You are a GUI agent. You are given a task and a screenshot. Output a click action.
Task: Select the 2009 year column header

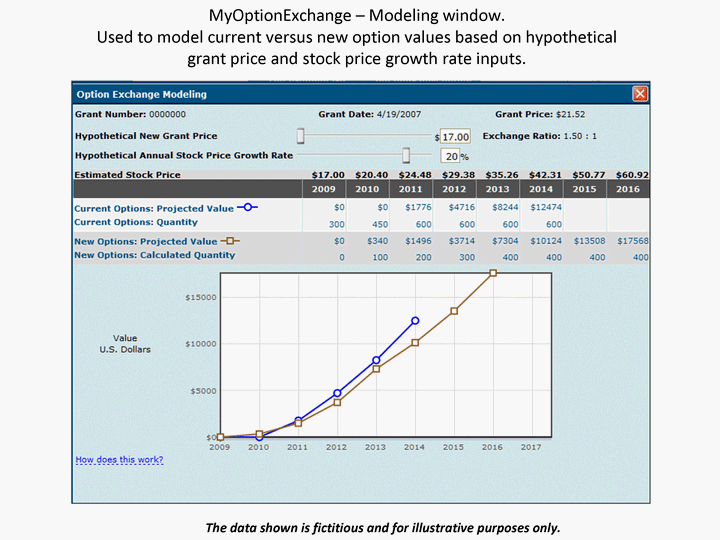pyautogui.click(x=324, y=189)
